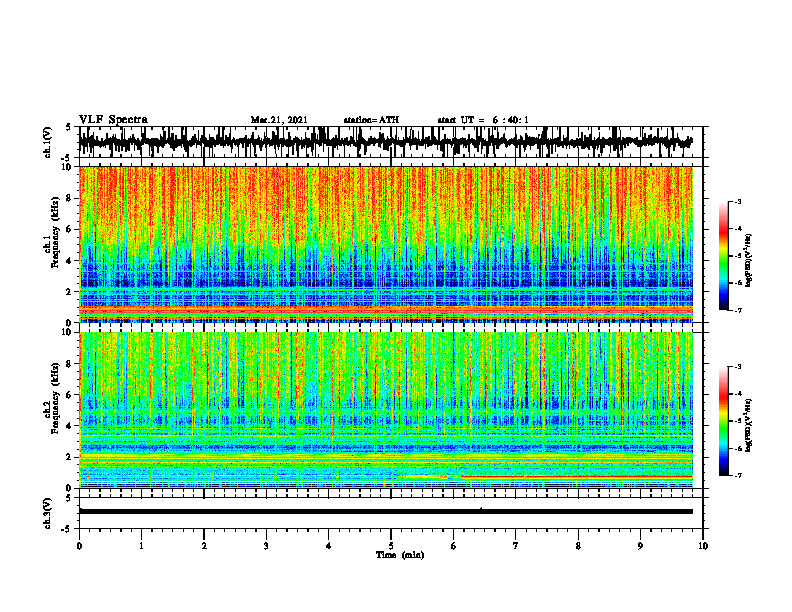Click the time axis tick label '10'
The image size is (792, 612).
click(x=703, y=546)
